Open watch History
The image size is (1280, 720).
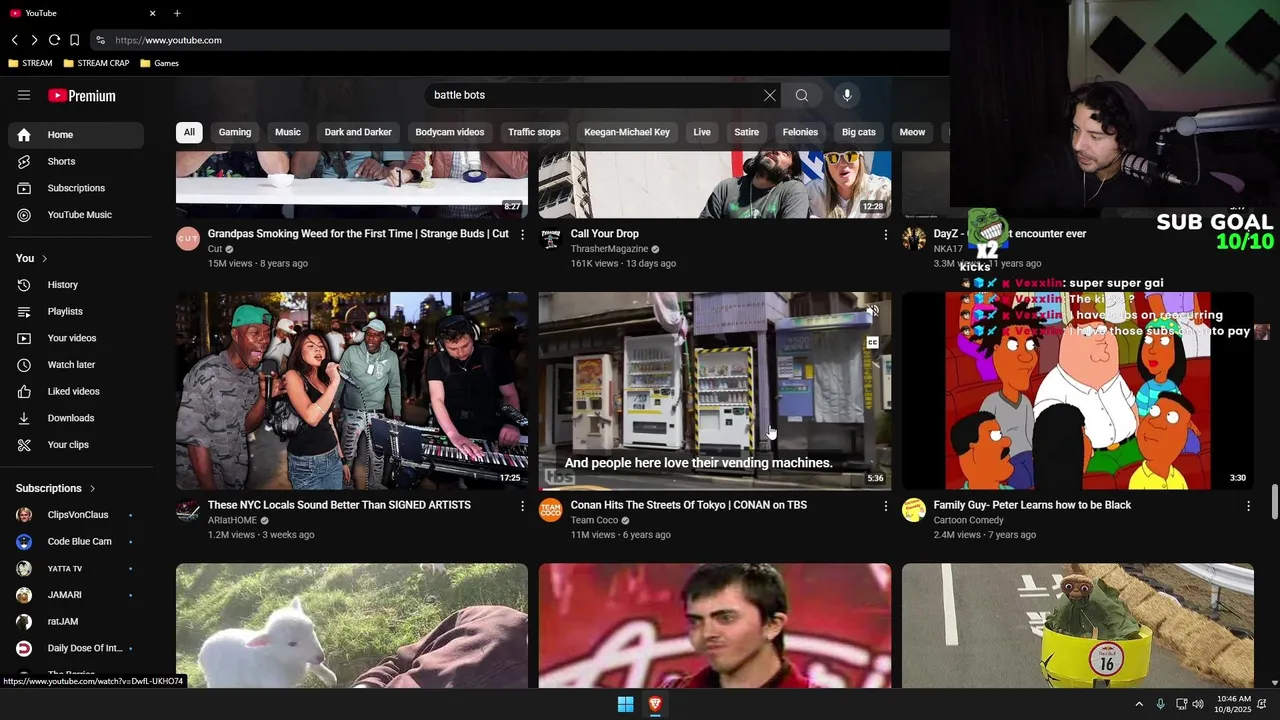point(76,285)
